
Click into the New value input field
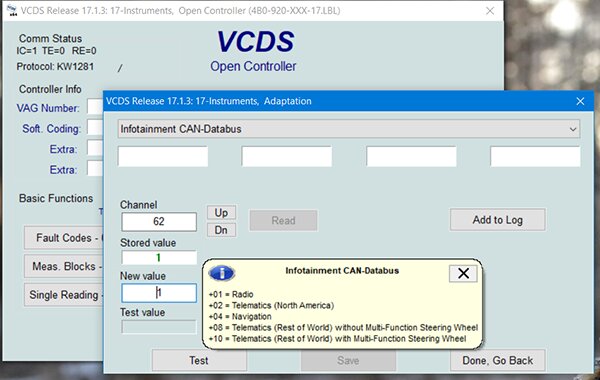tap(159, 293)
